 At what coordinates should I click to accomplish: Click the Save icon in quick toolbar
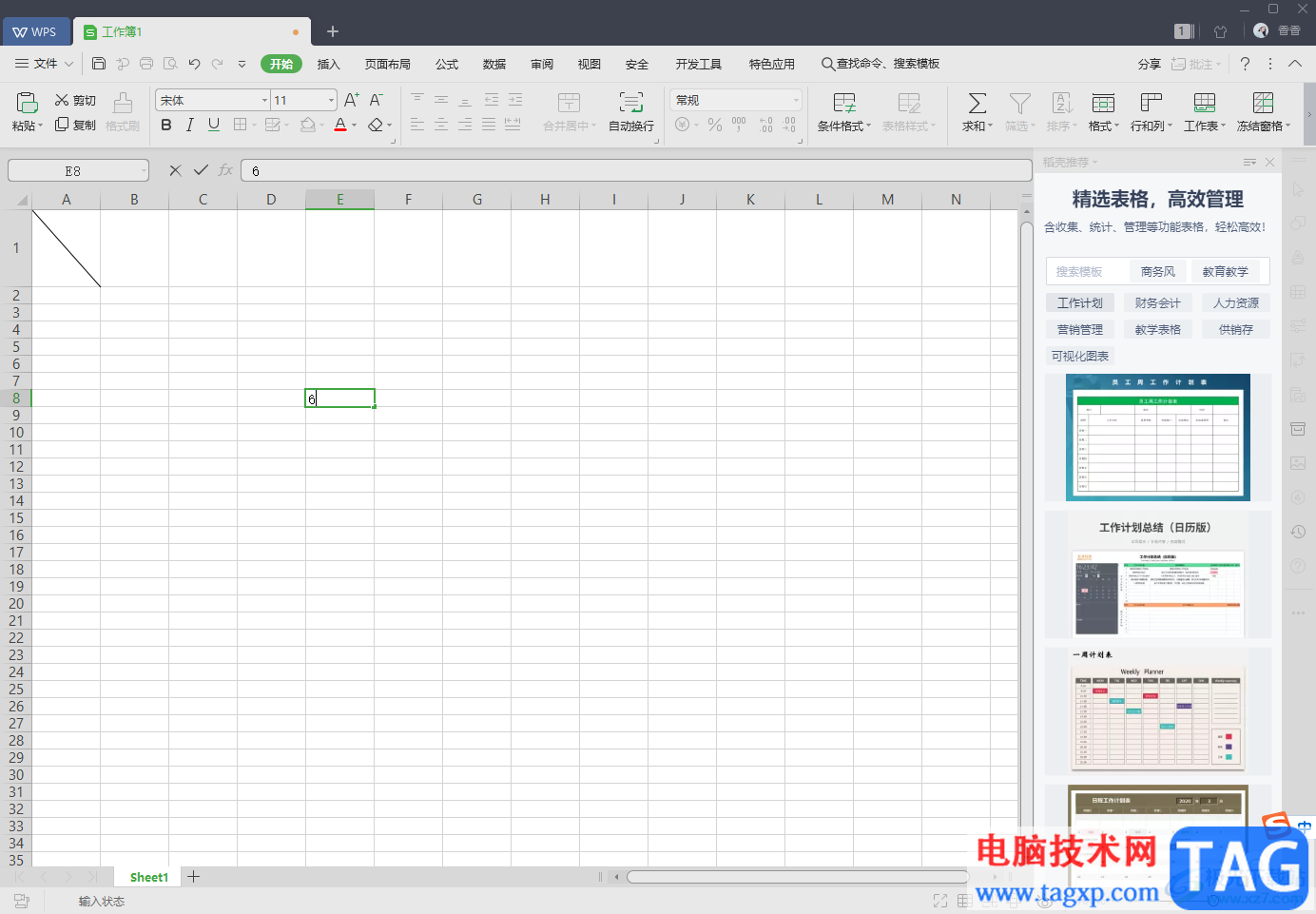99,64
